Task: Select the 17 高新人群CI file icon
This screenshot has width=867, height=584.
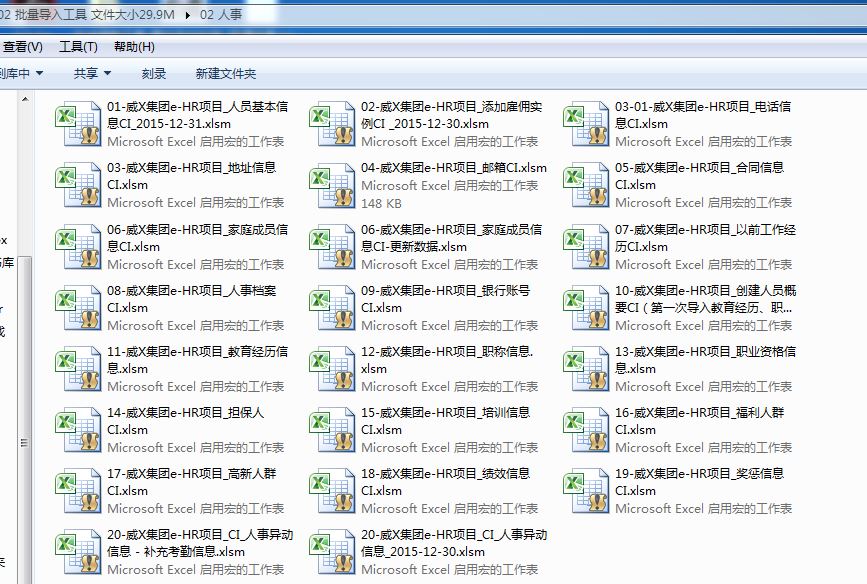Action: [x=78, y=491]
